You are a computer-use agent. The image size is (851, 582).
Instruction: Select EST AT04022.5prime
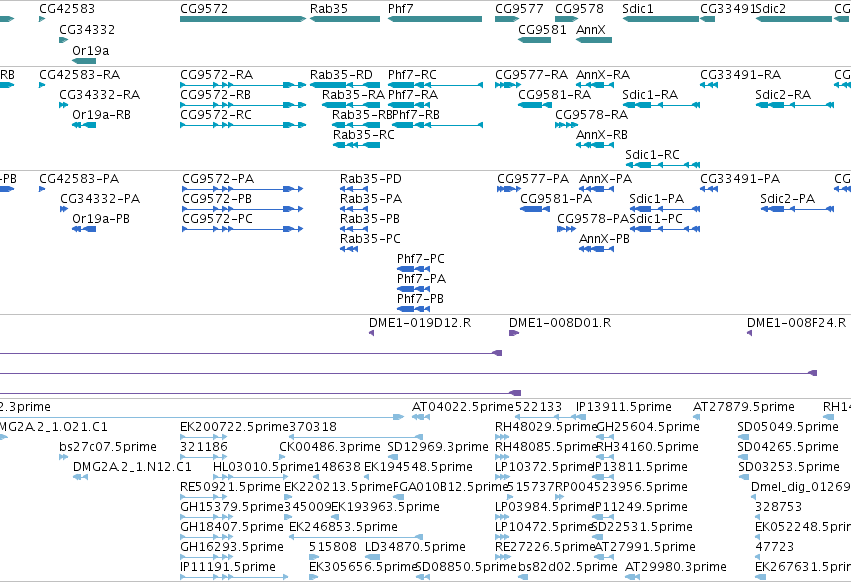(462, 407)
